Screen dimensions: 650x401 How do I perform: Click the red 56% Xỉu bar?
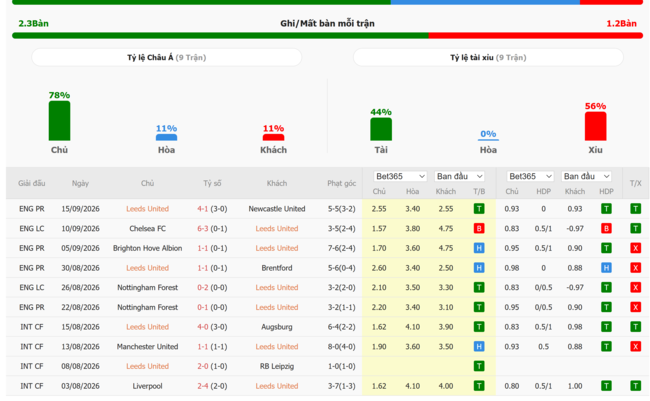coord(595,126)
